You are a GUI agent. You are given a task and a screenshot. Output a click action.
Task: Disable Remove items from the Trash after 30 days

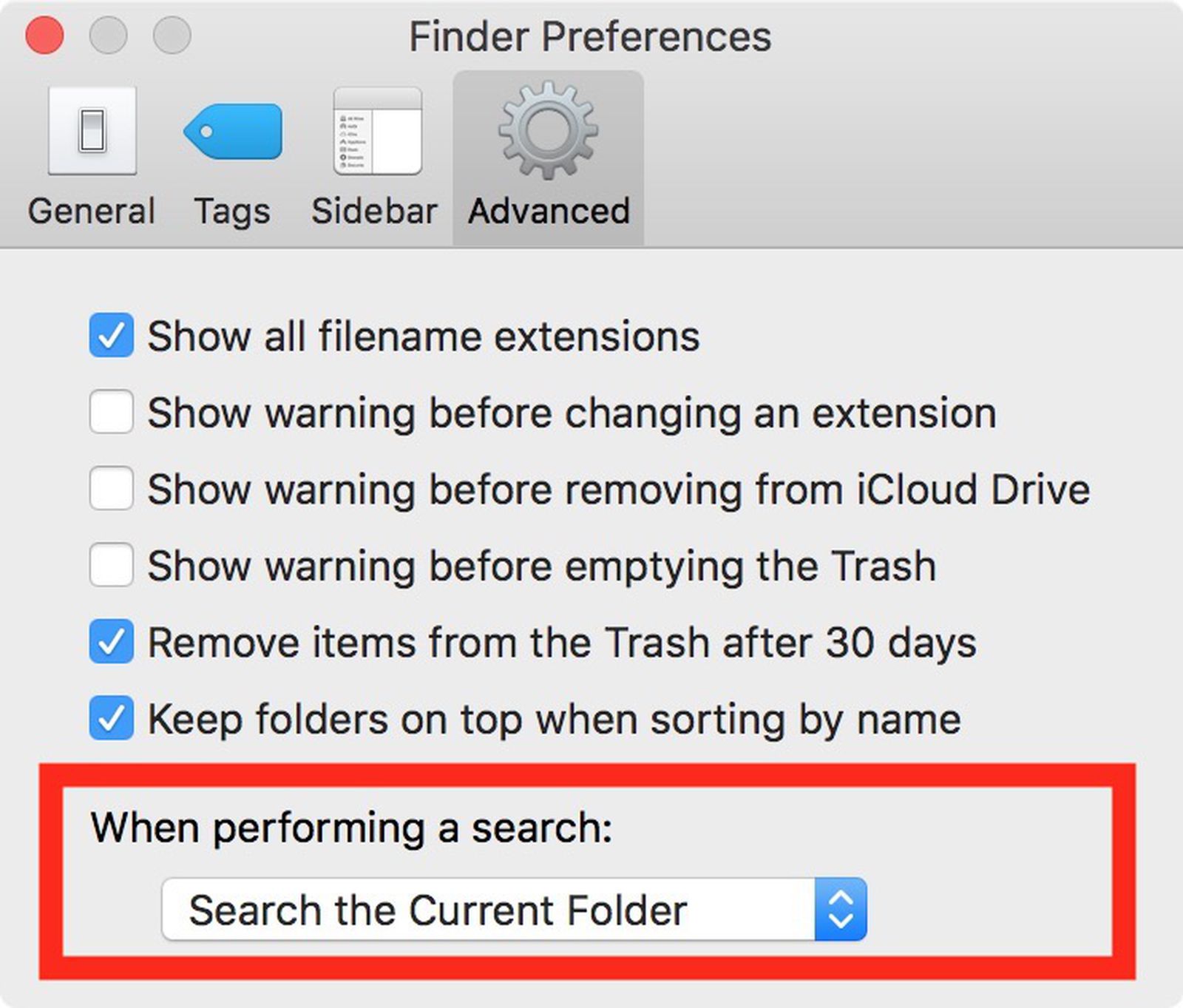pos(110,642)
